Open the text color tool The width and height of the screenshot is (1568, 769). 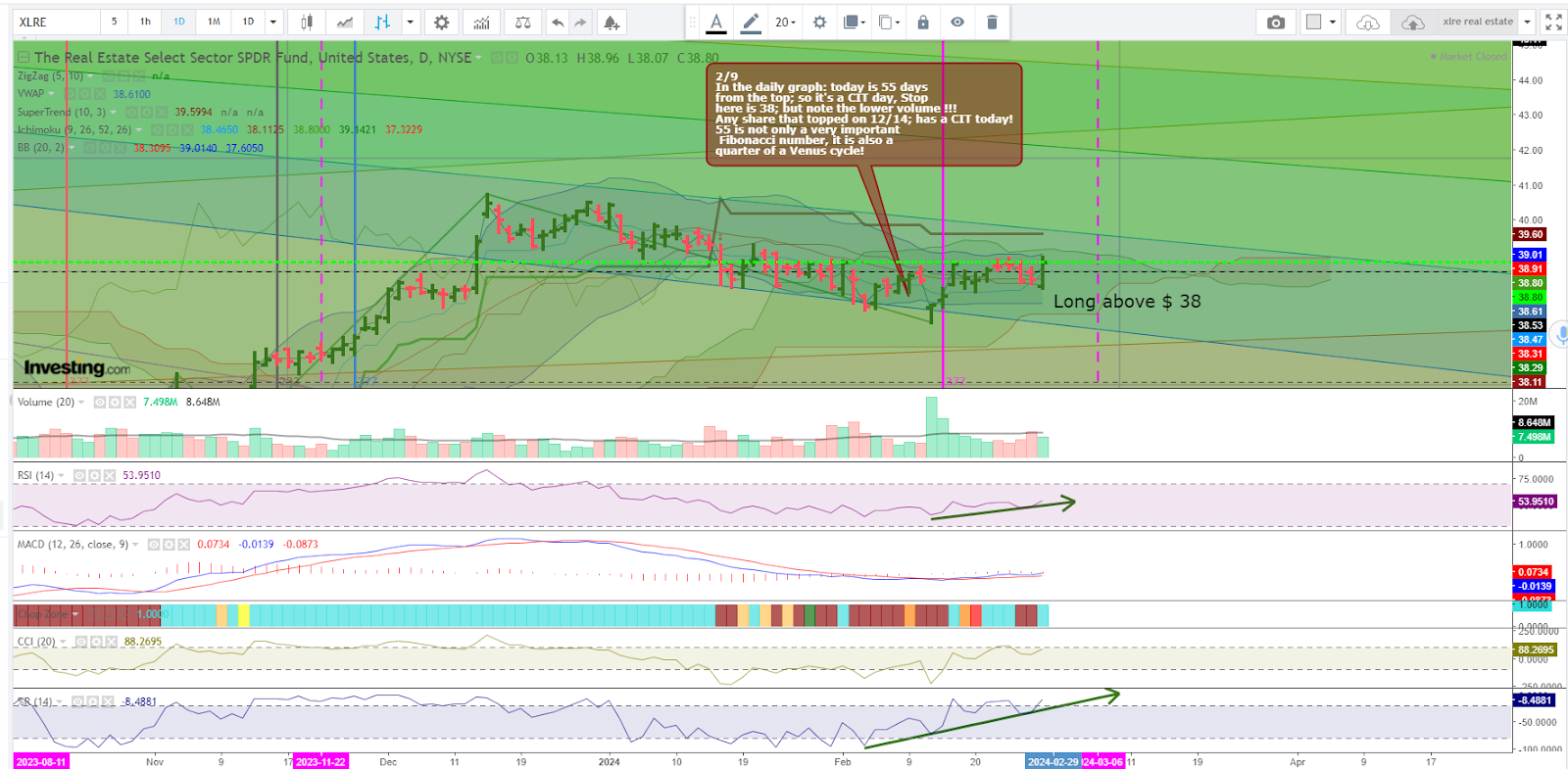(x=716, y=22)
